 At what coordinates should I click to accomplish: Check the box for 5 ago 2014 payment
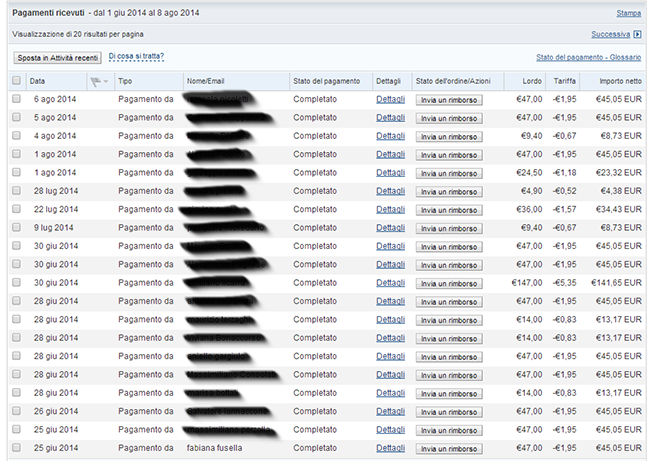16,117
